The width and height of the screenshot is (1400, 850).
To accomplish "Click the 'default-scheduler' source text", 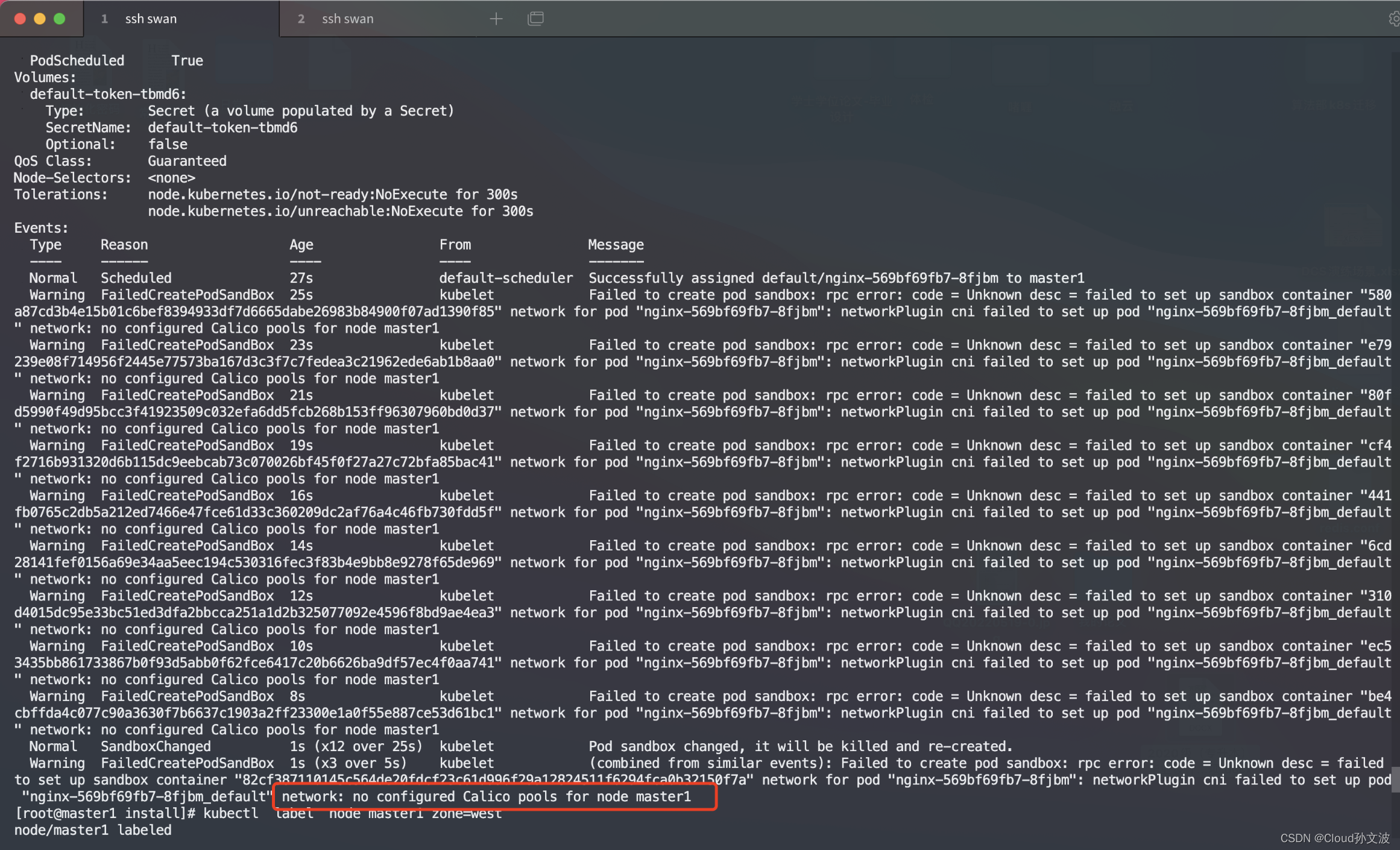I will 506,279.
